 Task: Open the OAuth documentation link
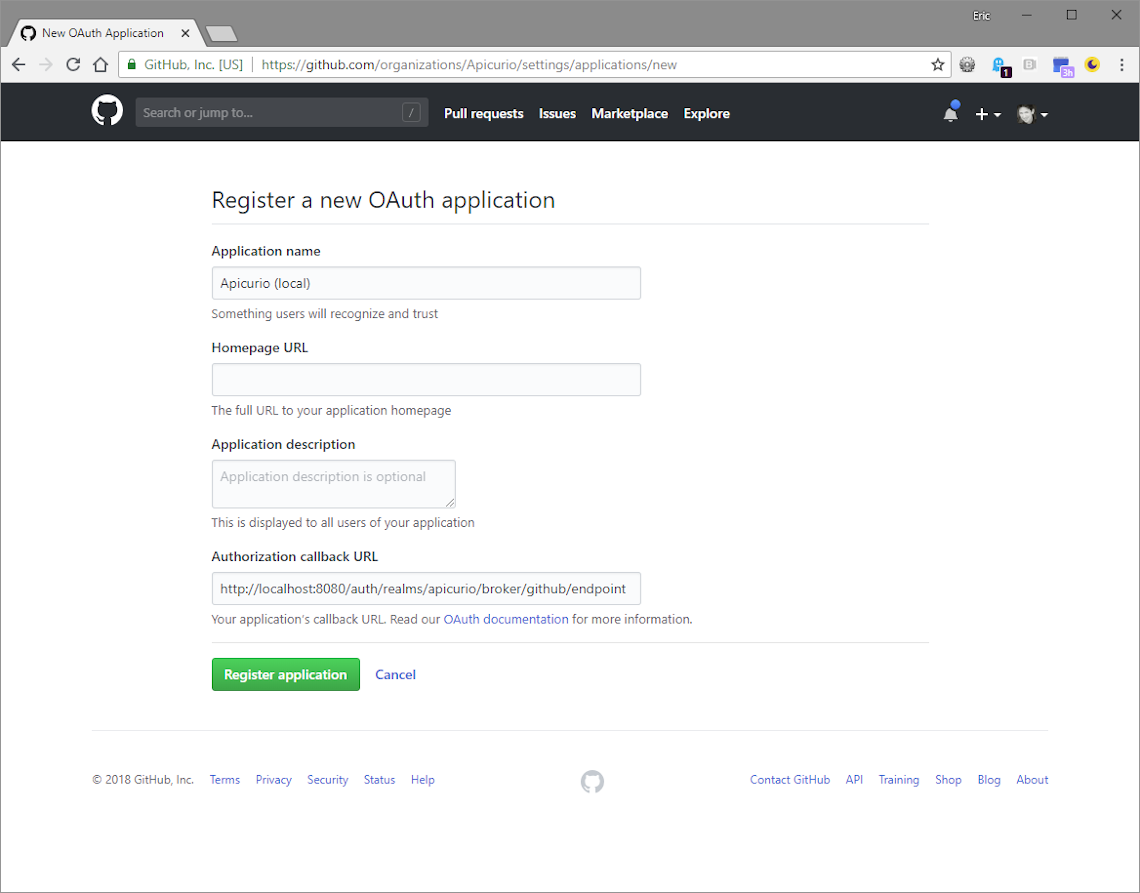[506, 620]
